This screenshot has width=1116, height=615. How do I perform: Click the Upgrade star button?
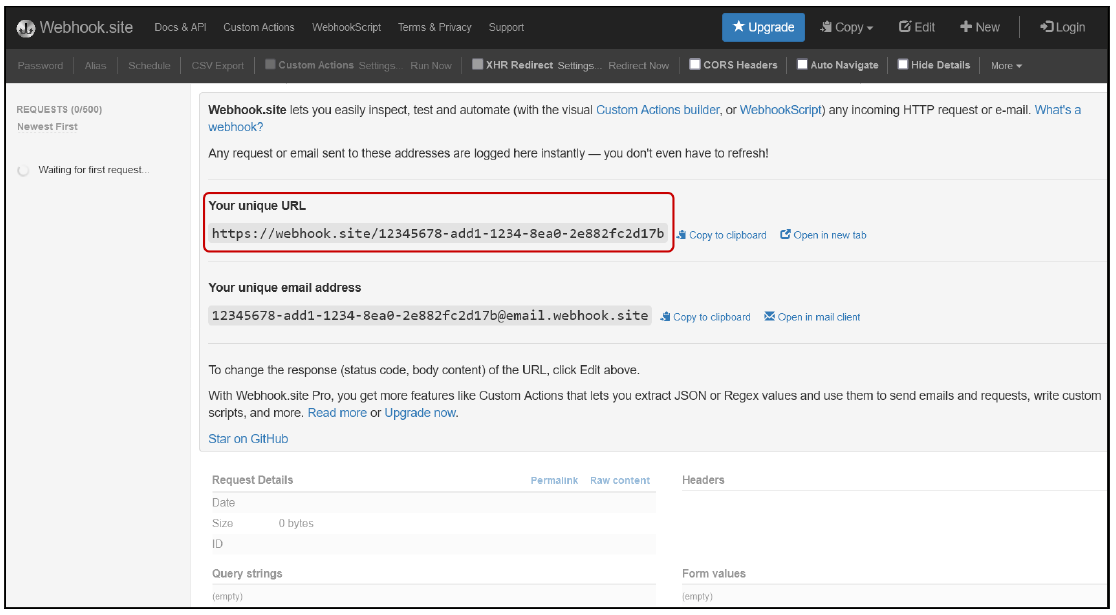[763, 27]
